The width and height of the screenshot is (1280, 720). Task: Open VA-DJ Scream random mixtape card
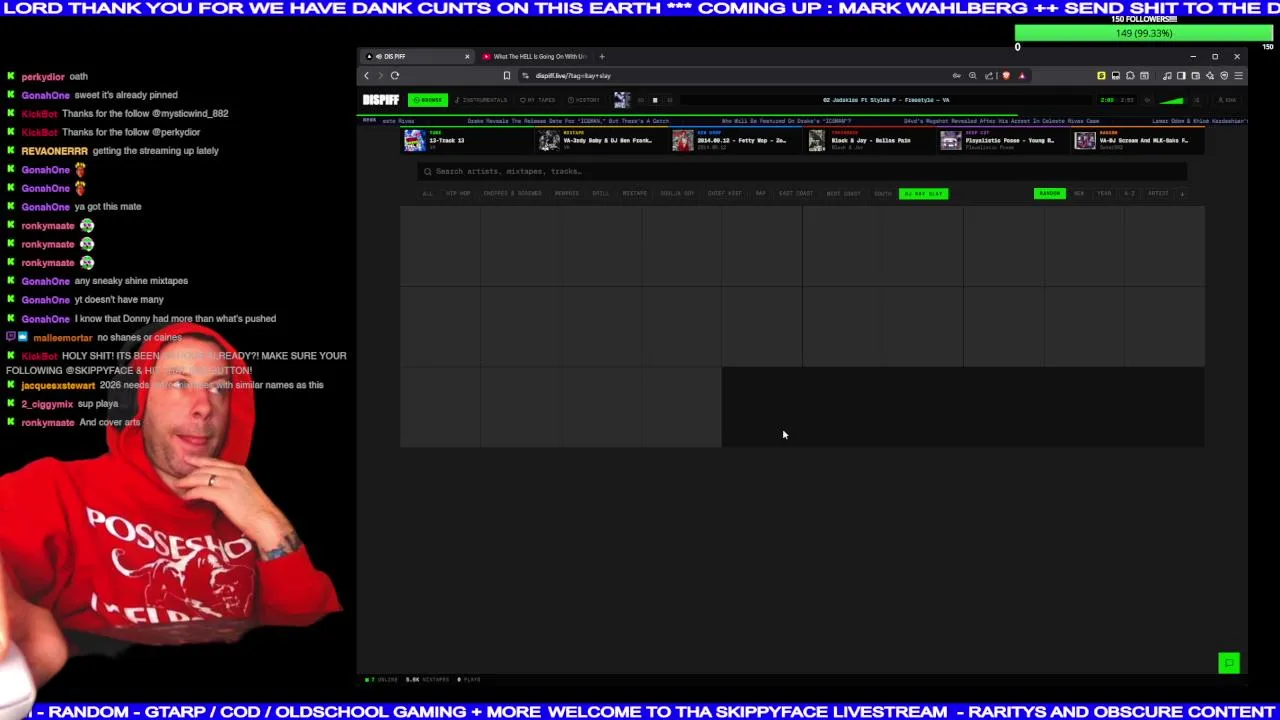(x=1137, y=140)
